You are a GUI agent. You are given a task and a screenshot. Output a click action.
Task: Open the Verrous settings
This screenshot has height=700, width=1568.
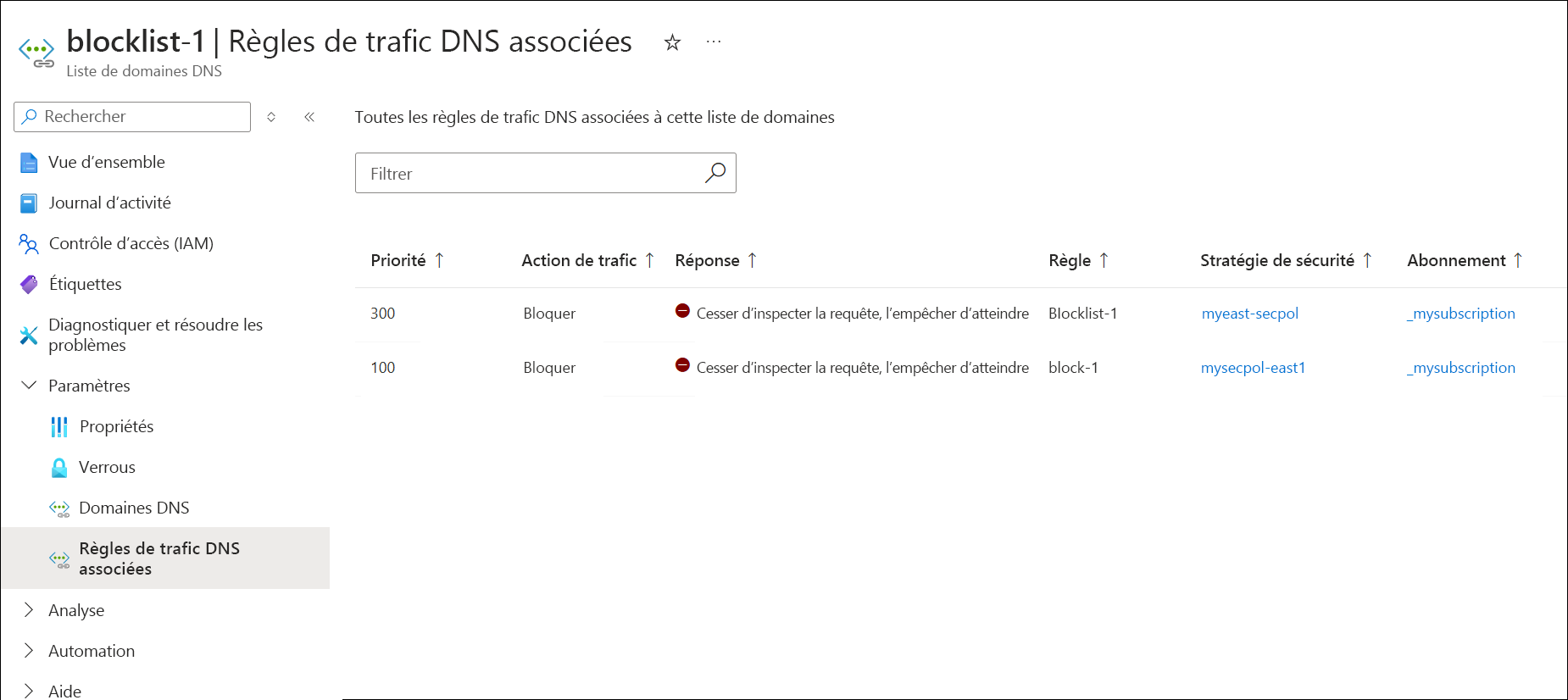click(107, 467)
